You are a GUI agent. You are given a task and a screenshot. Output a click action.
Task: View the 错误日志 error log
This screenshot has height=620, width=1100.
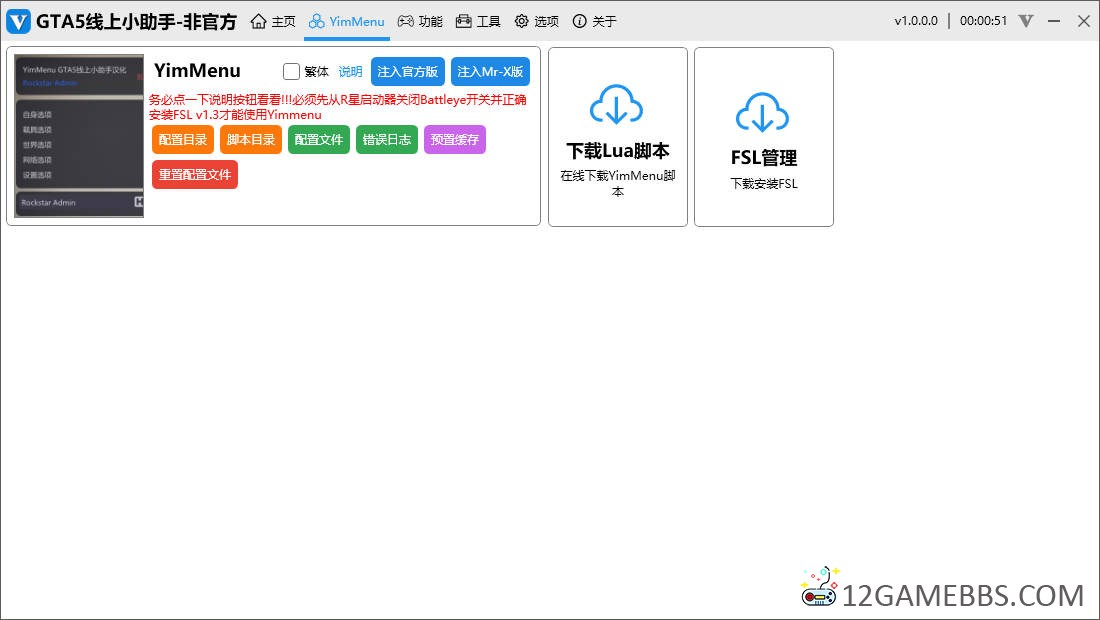[387, 140]
